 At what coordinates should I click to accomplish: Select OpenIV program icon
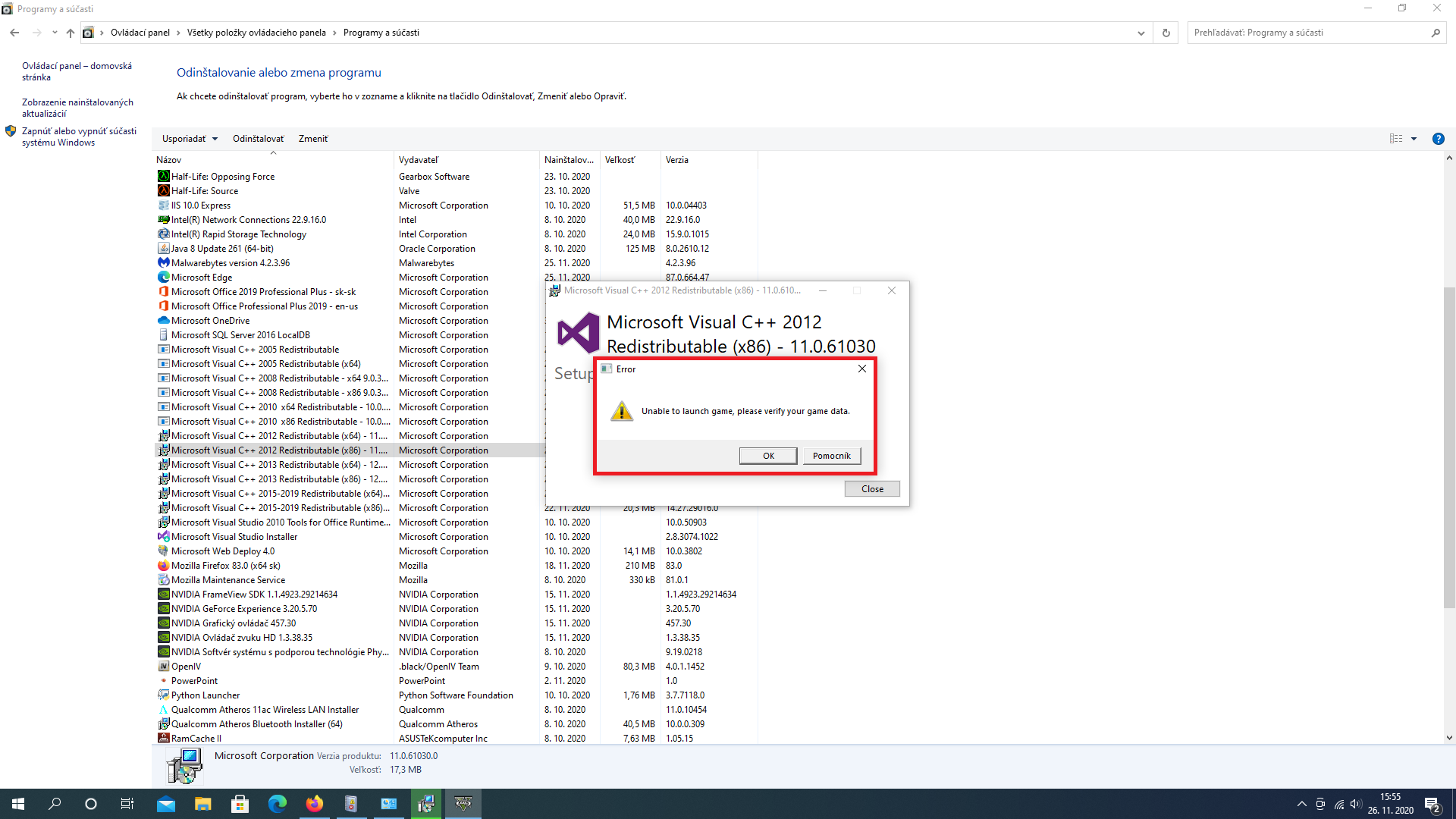point(163,667)
